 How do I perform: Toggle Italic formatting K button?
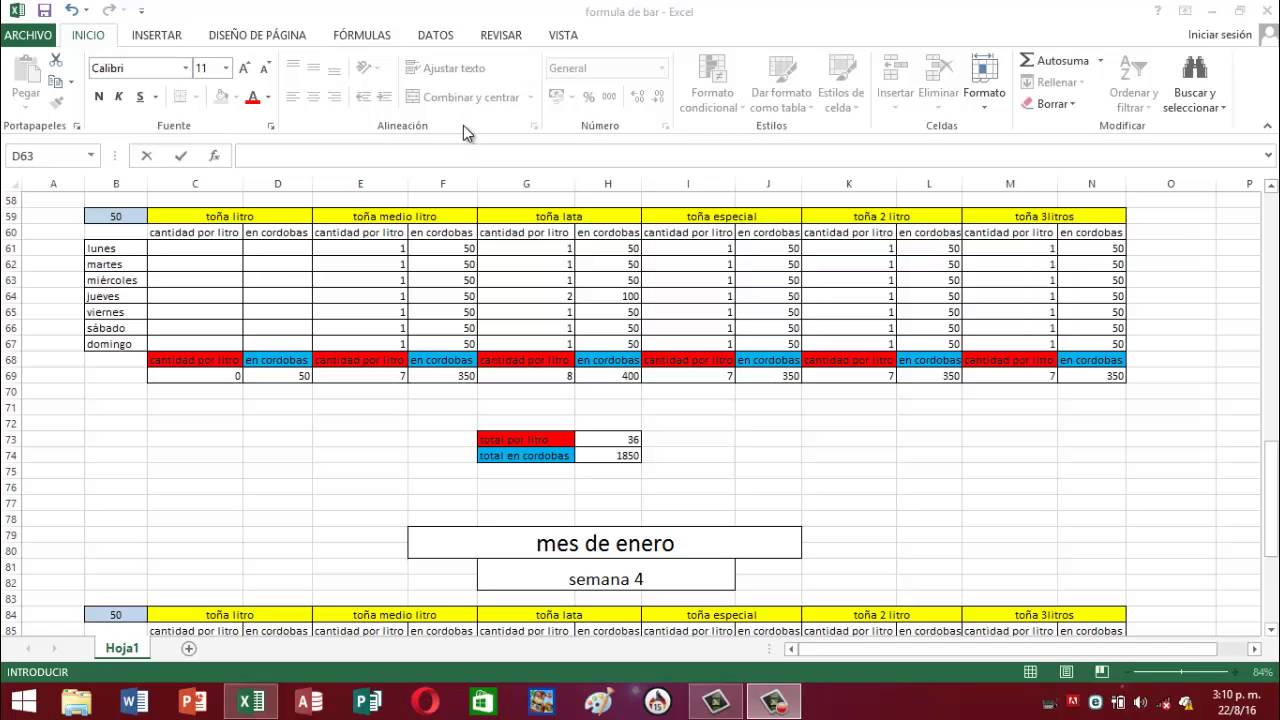point(119,97)
